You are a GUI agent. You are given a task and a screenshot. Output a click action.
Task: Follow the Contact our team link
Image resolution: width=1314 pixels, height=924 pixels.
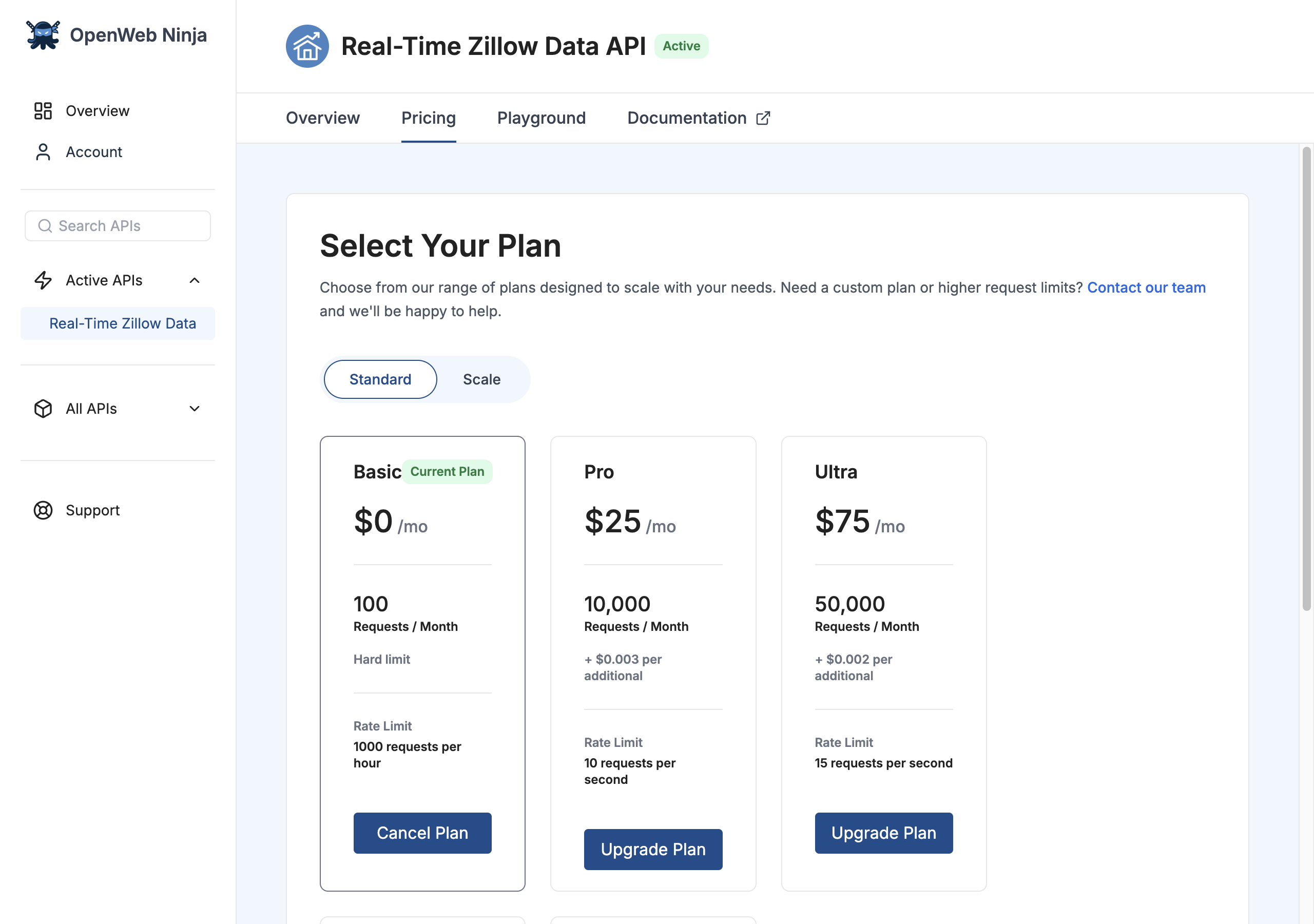pos(1146,287)
